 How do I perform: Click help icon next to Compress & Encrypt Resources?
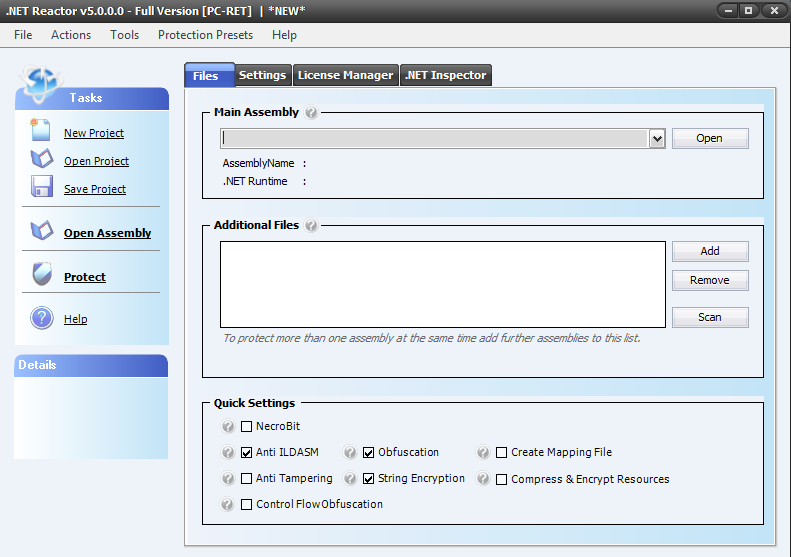click(x=483, y=478)
